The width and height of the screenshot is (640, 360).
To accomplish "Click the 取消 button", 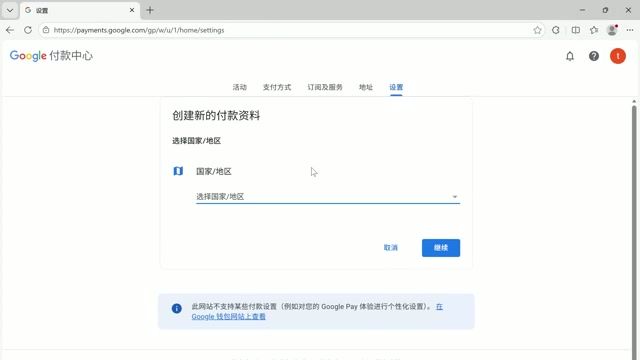I will coord(391,248).
